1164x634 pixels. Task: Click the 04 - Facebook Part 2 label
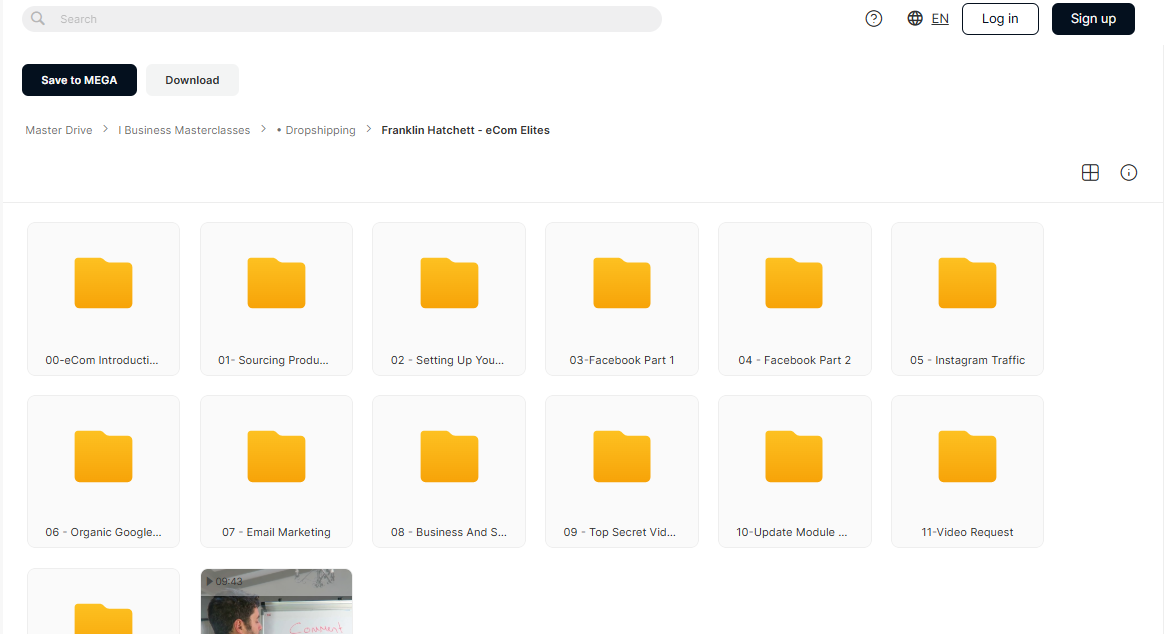point(794,360)
